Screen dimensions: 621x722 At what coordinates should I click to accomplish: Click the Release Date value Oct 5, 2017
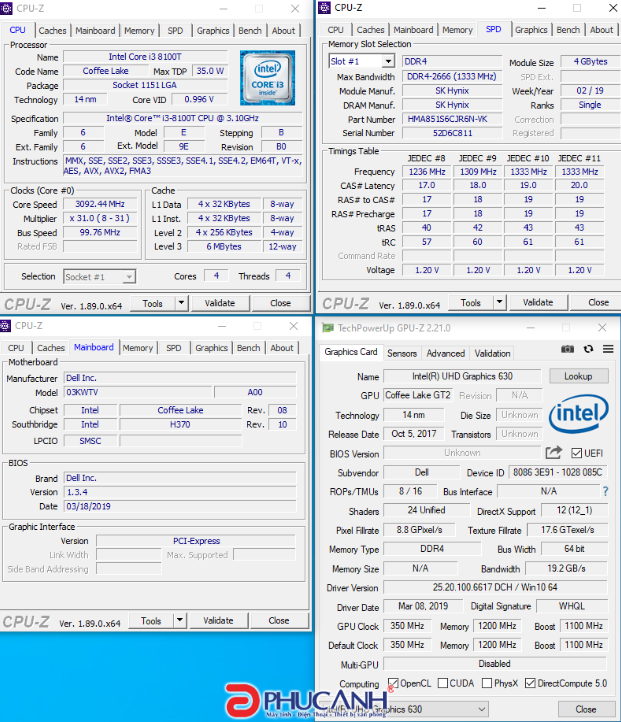[x=413, y=434]
